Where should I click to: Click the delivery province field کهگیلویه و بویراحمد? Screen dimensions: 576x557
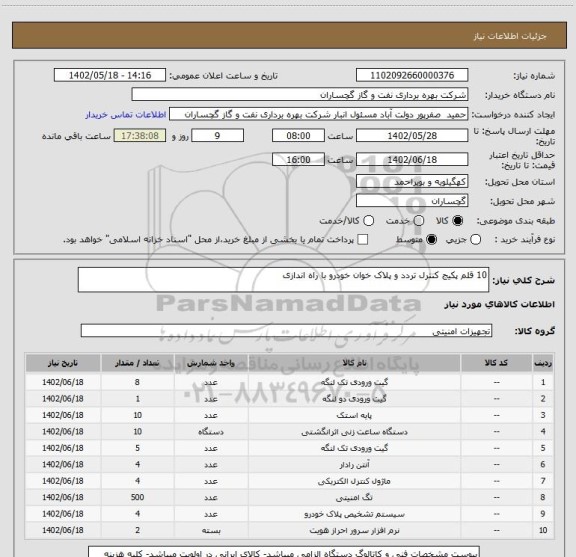pos(412,182)
